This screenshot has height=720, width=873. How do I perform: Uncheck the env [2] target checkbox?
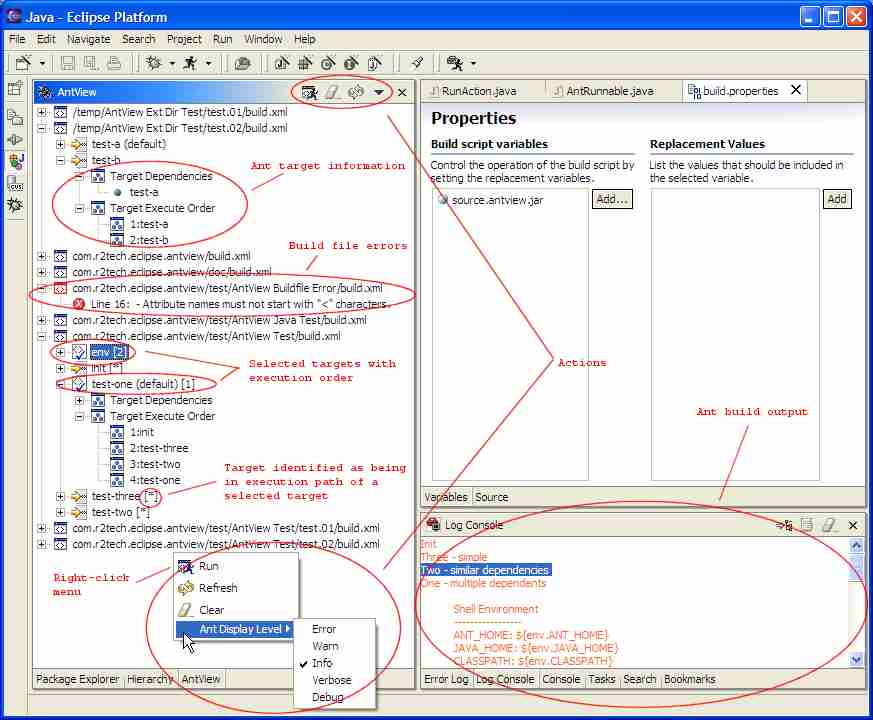pyautogui.click(x=80, y=352)
